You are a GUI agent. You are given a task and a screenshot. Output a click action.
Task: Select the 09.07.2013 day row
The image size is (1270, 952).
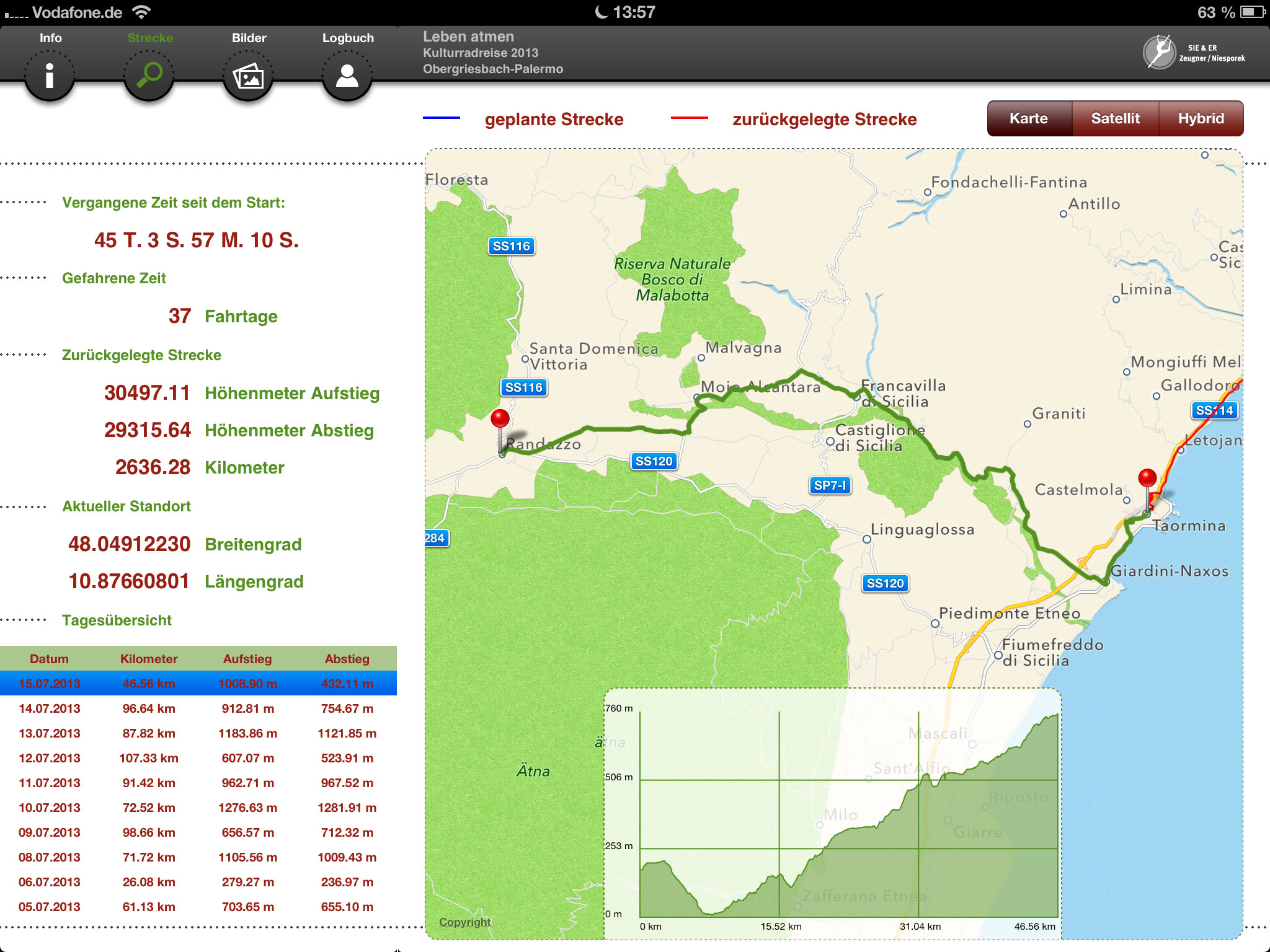click(x=198, y=832)
